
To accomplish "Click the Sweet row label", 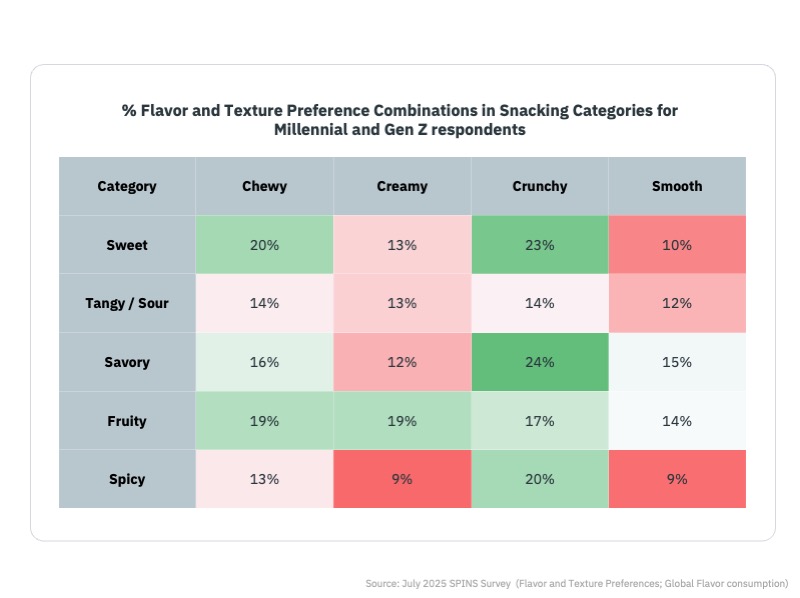I will [x=127, y=245].
